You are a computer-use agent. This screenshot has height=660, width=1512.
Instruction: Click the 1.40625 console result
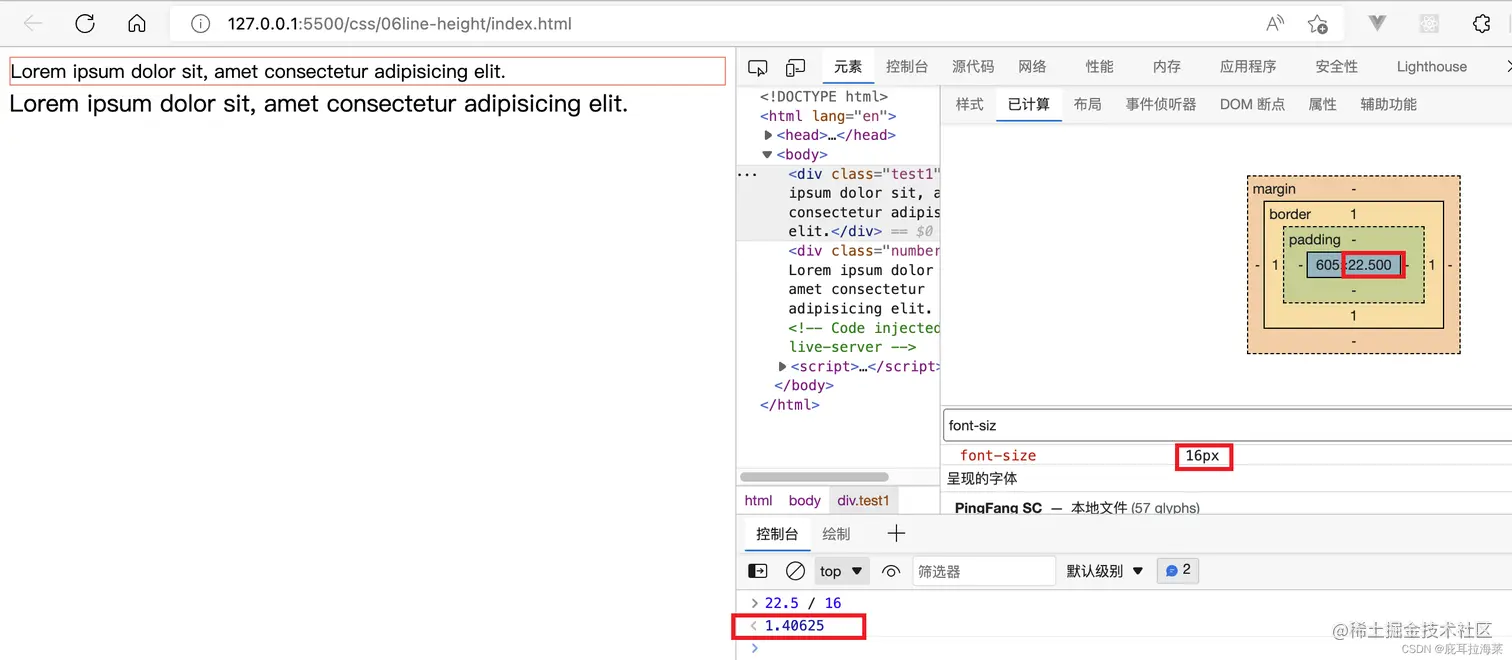pos(794,626)
